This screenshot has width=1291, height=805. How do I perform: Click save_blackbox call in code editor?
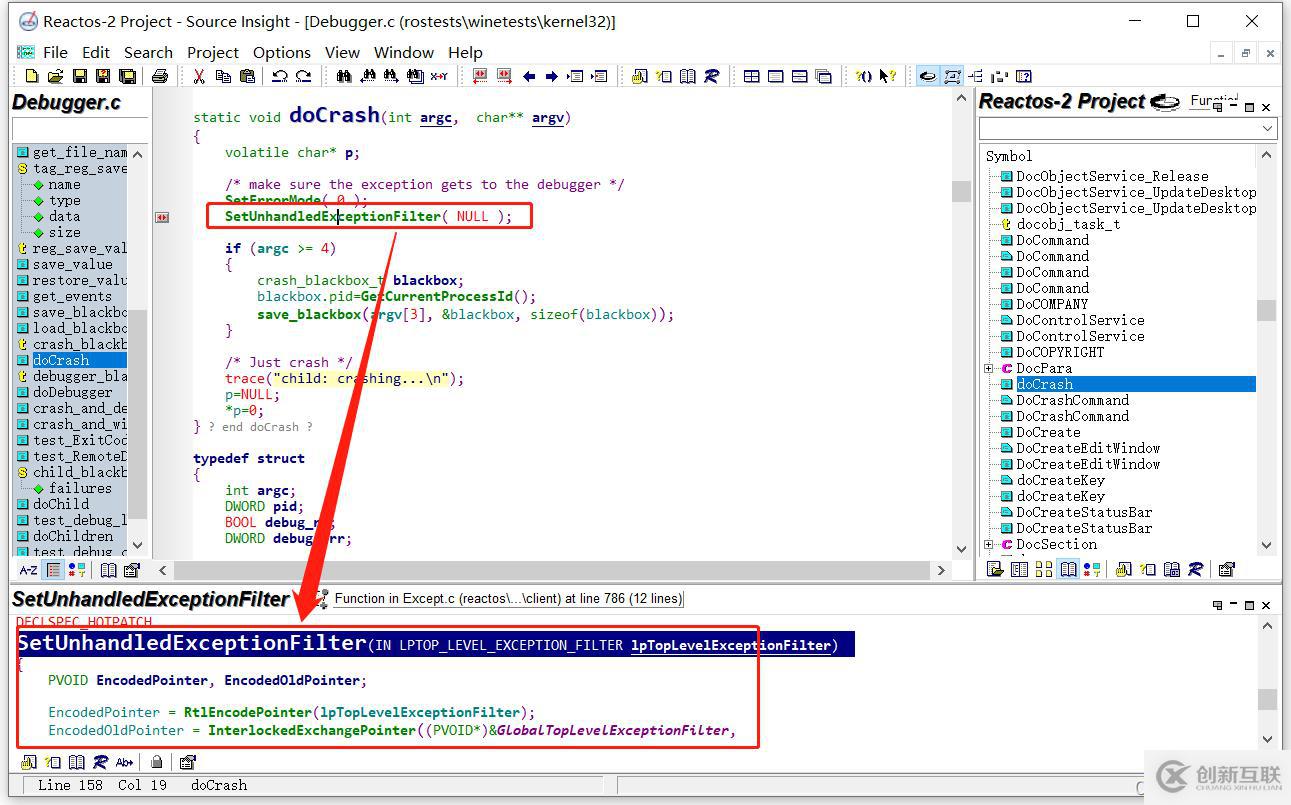[x=309, y=314]
